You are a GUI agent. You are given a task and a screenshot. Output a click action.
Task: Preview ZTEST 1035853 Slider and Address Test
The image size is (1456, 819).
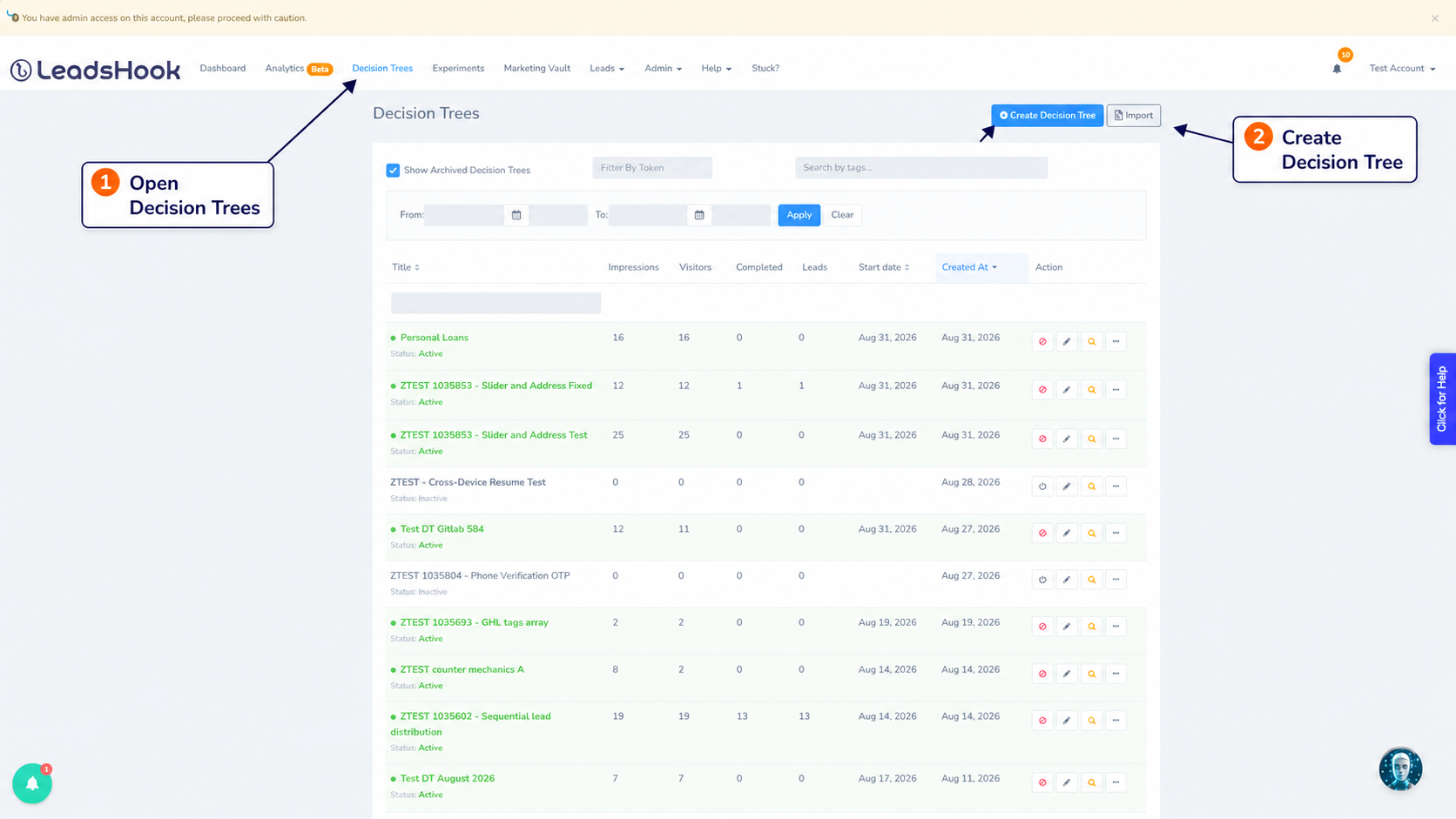[x=1091, y=439]
